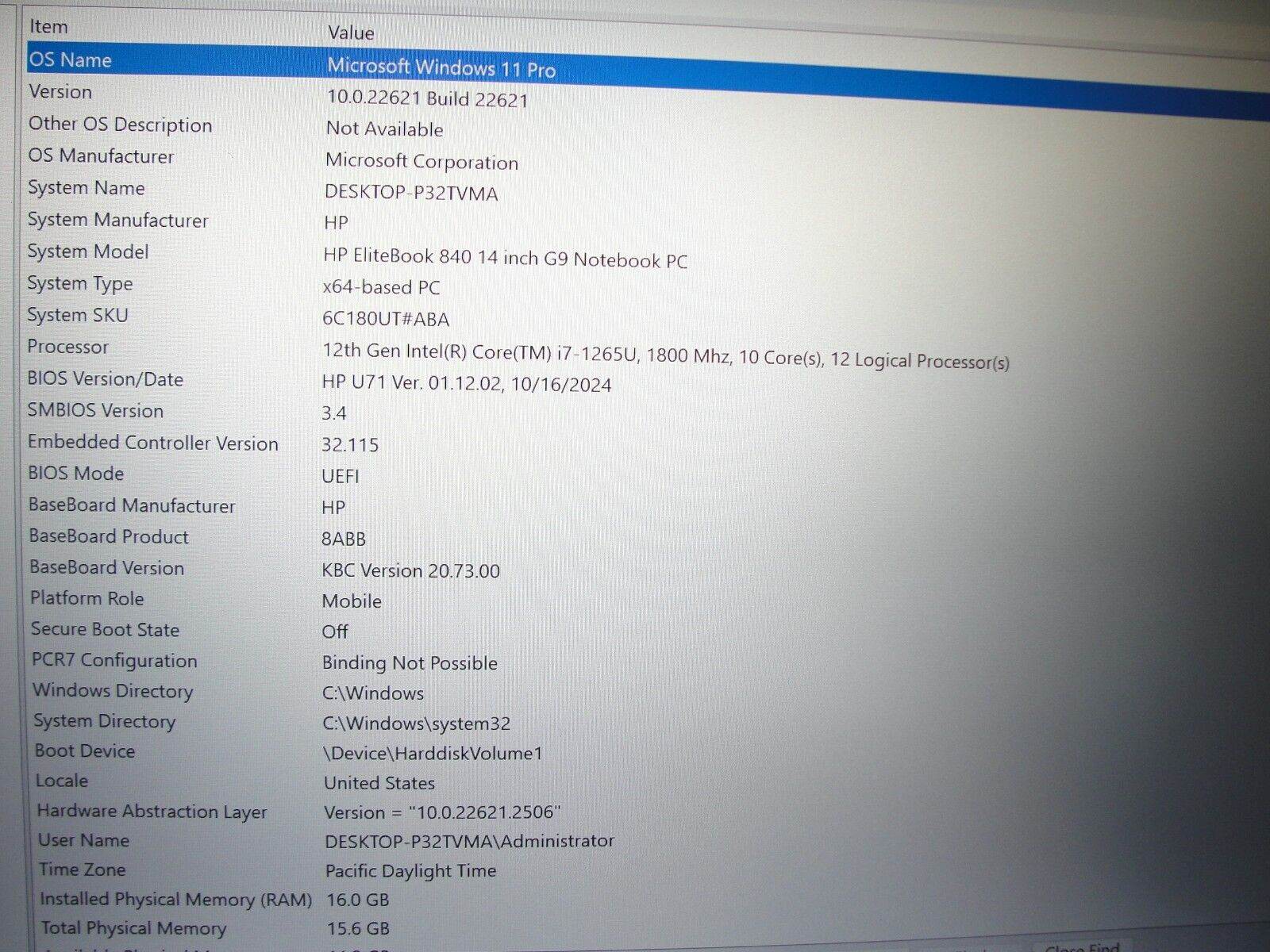Click the Value column header
The image size is (1270, 952).
pyautogui.click(x=350, y=33)
